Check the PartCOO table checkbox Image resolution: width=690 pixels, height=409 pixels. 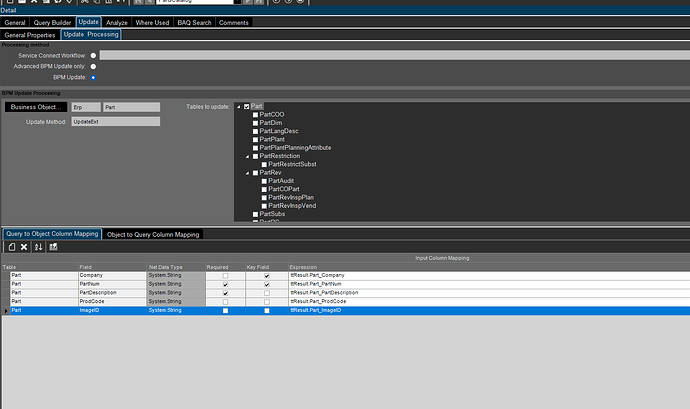[x=255, y=115]
